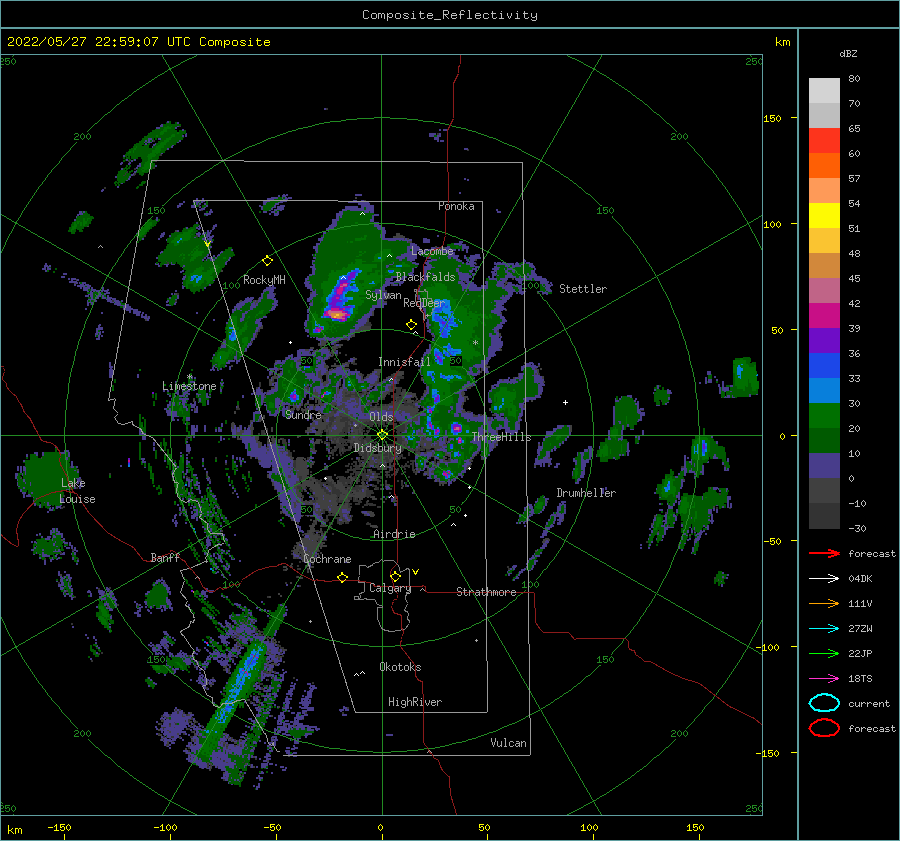This screenshot has height=841, width=900.
Task: Click the Sylvan label
Action: coord(383,295)
